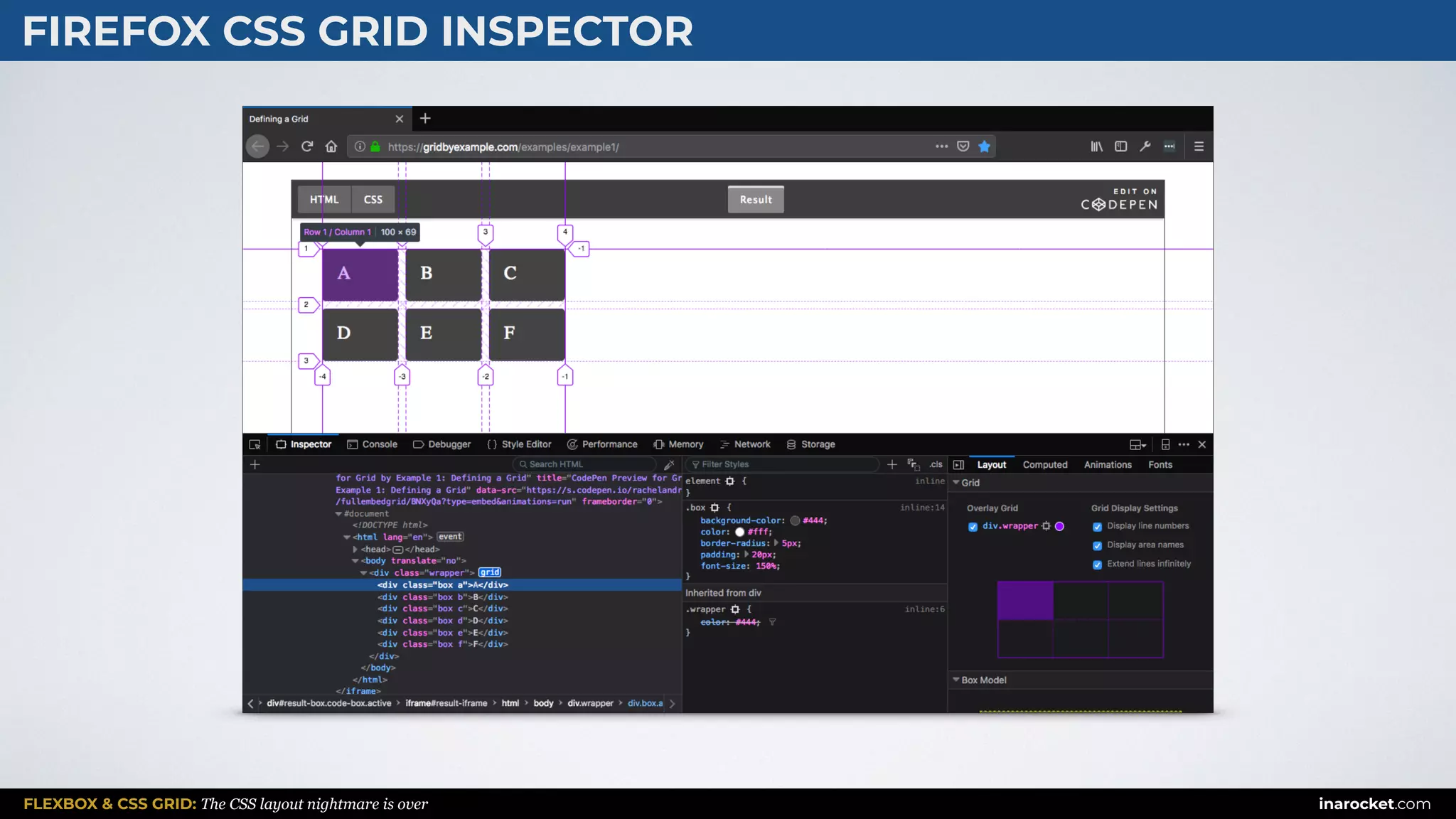Click the responsive design mode icon
Screen dimensions: 1456x819
point(1165,444)
